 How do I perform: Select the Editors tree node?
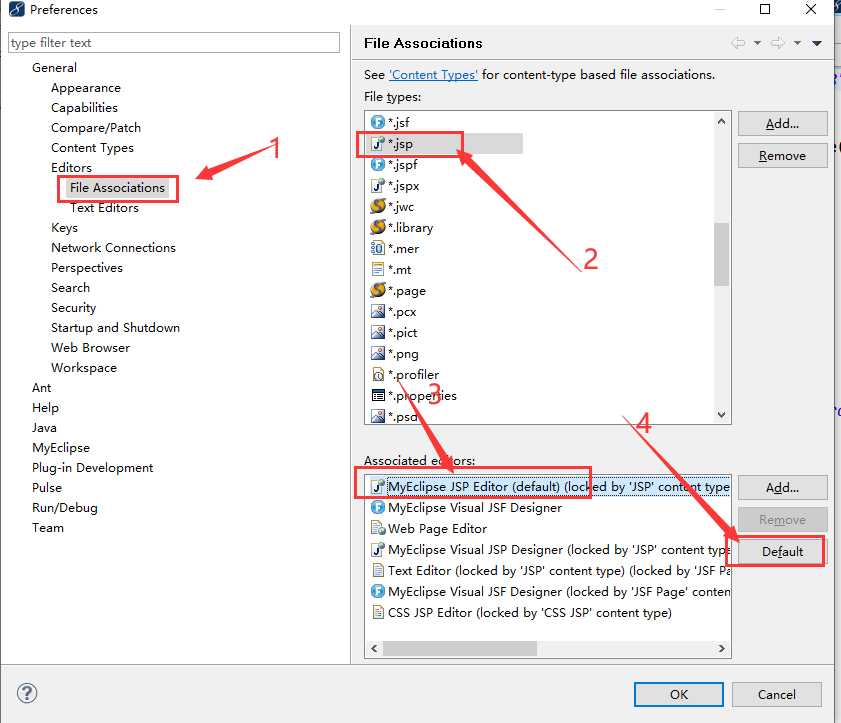point(71,167)
